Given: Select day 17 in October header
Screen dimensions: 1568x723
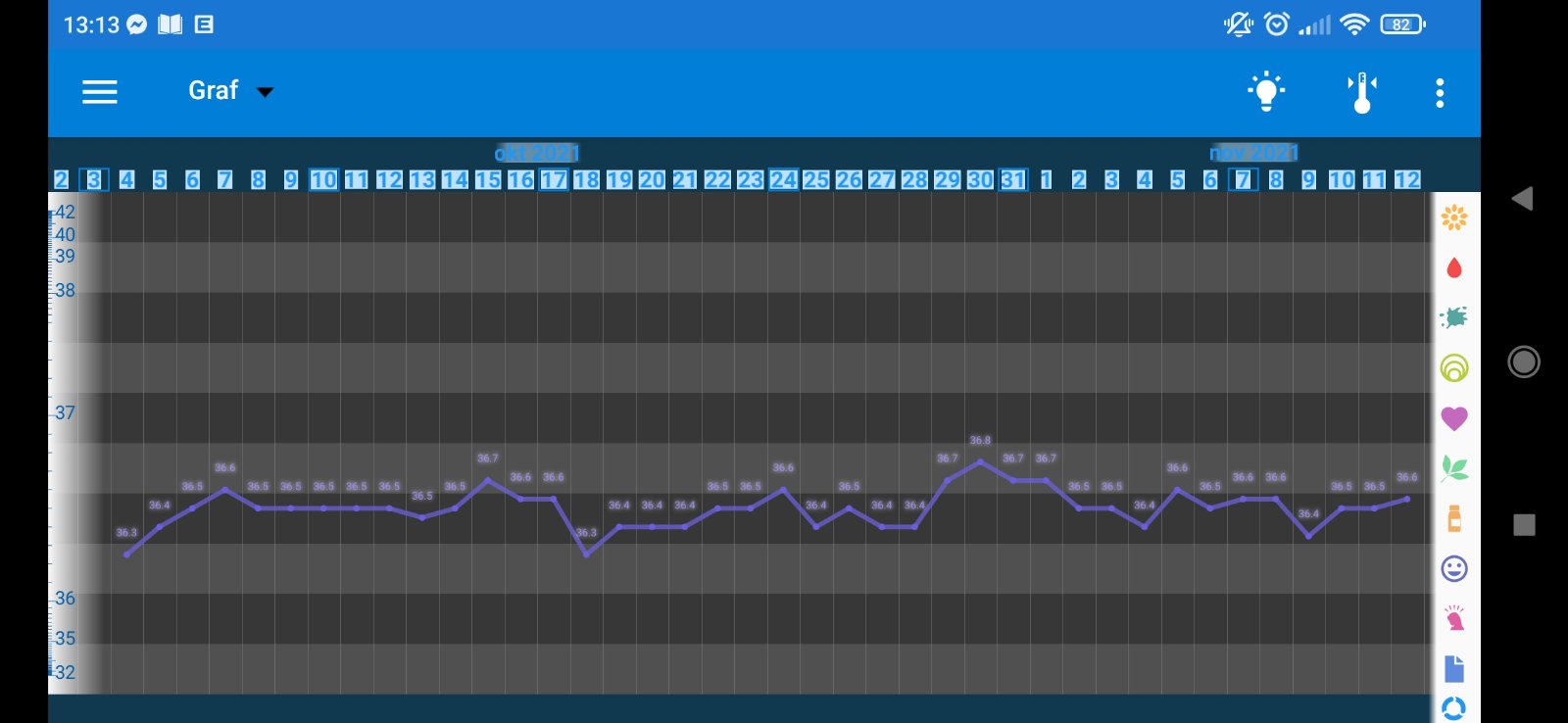Looking at the screenshot, I should [554, 180].
